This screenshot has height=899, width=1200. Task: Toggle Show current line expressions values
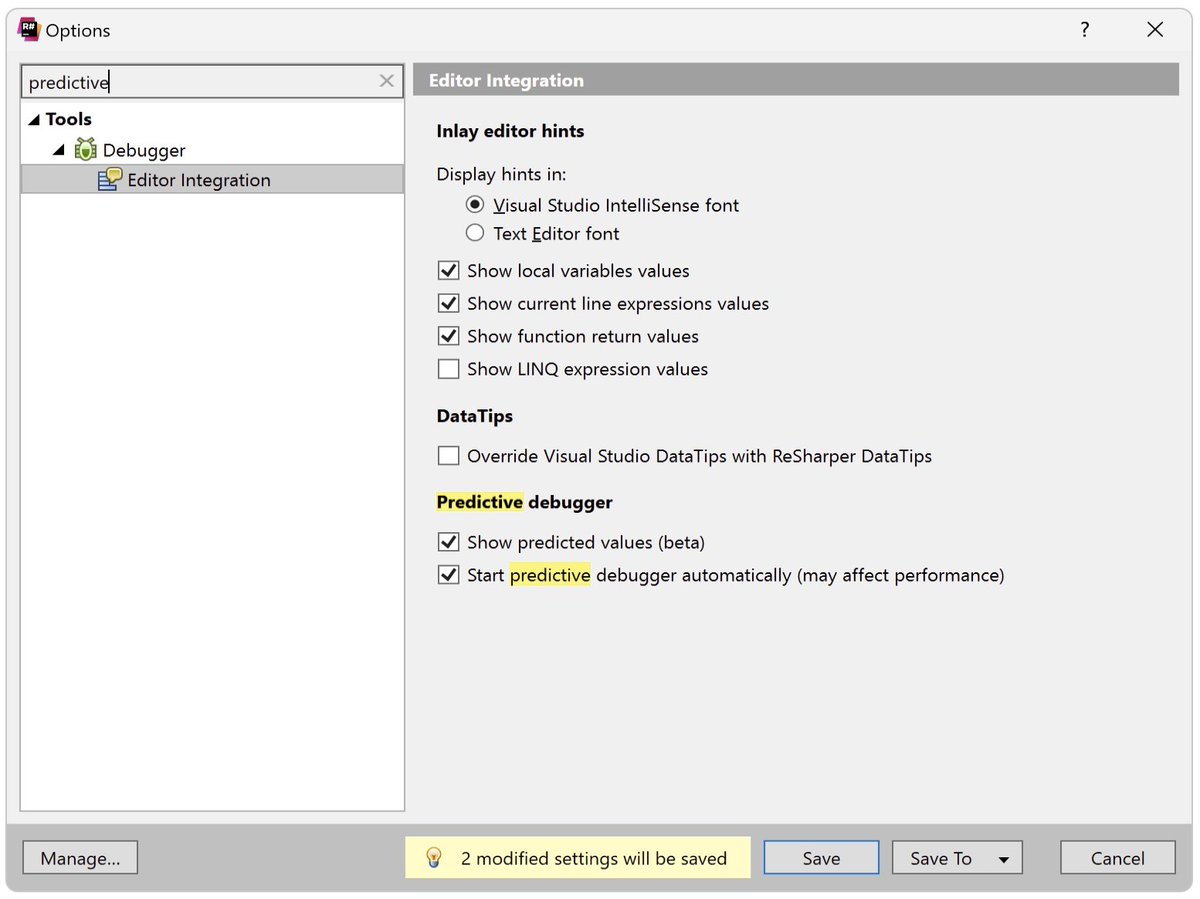[x=448, y=303]
